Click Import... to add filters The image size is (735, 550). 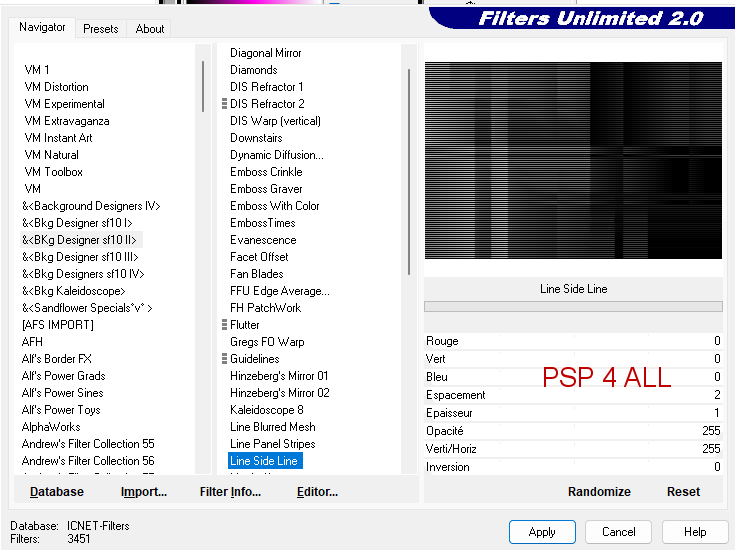(x=144, y=492)
